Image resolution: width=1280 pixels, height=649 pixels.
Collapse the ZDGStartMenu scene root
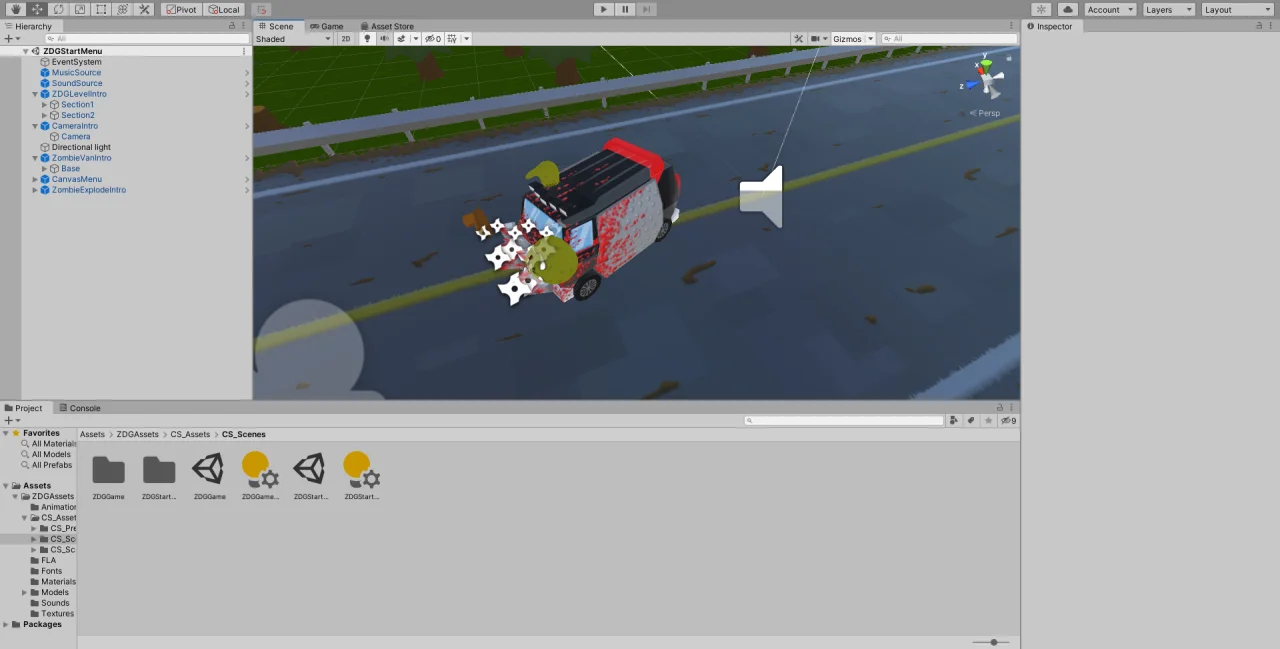tap(26, 51)
